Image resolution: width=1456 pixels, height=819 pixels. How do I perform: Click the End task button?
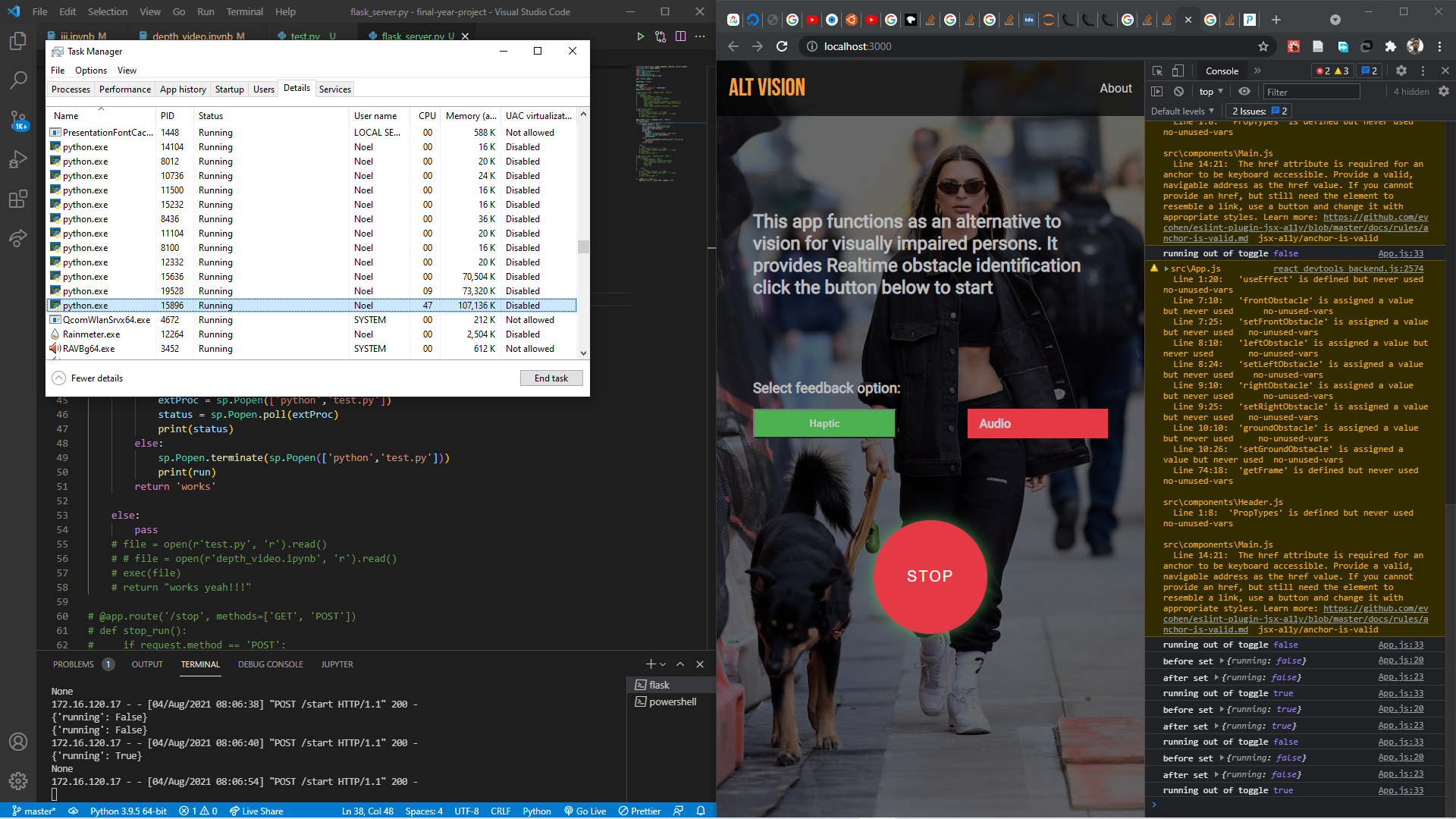551,378
